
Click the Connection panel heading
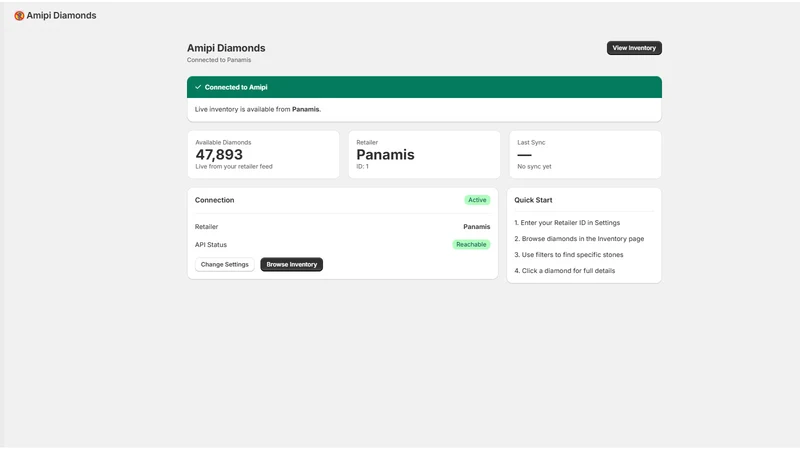click(214, 200)
